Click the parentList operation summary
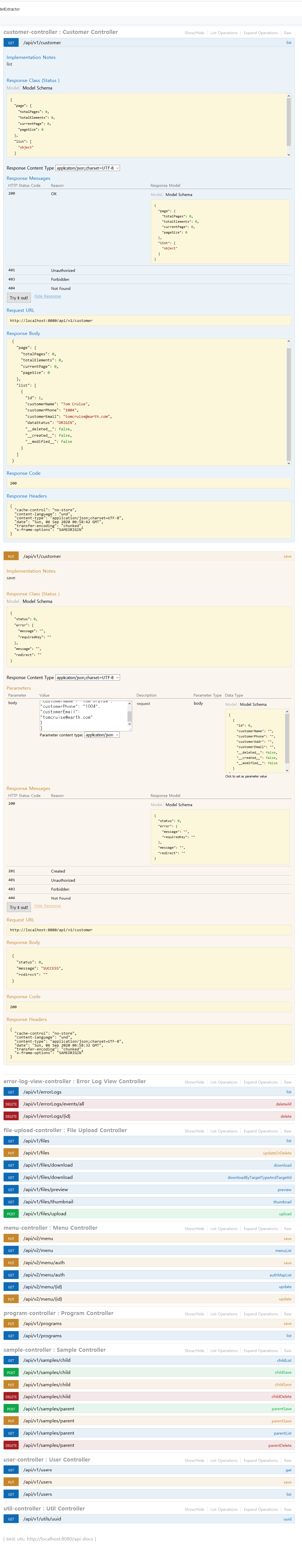The height and width of the screenshot is (1568, 302). point(283,1433)
